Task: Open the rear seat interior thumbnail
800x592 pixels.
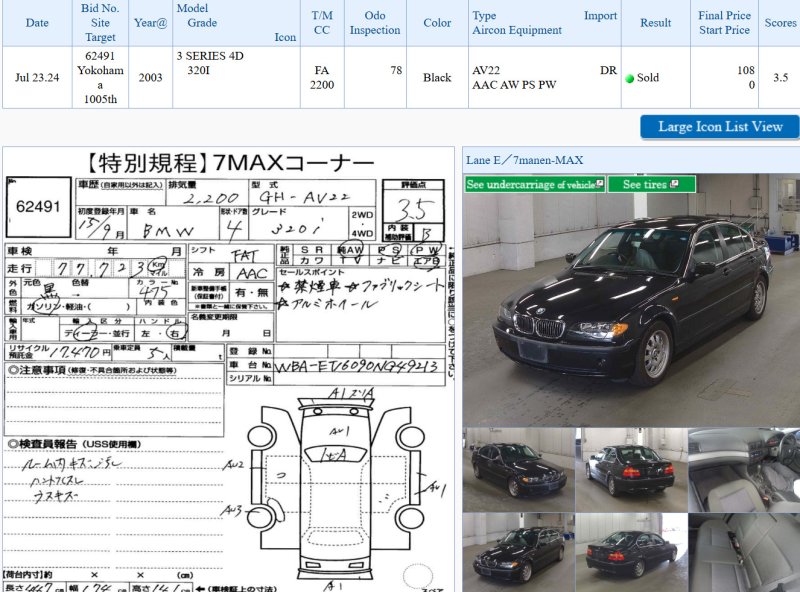Action: [x=744, y=553]
